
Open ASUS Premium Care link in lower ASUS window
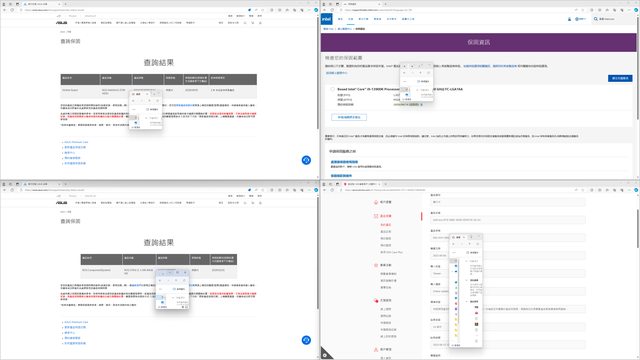[76, 322]
